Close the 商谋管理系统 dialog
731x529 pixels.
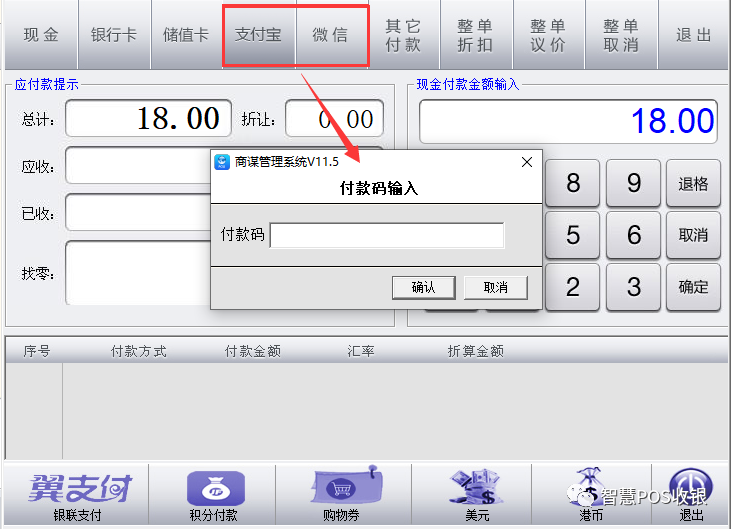point(527,162)
